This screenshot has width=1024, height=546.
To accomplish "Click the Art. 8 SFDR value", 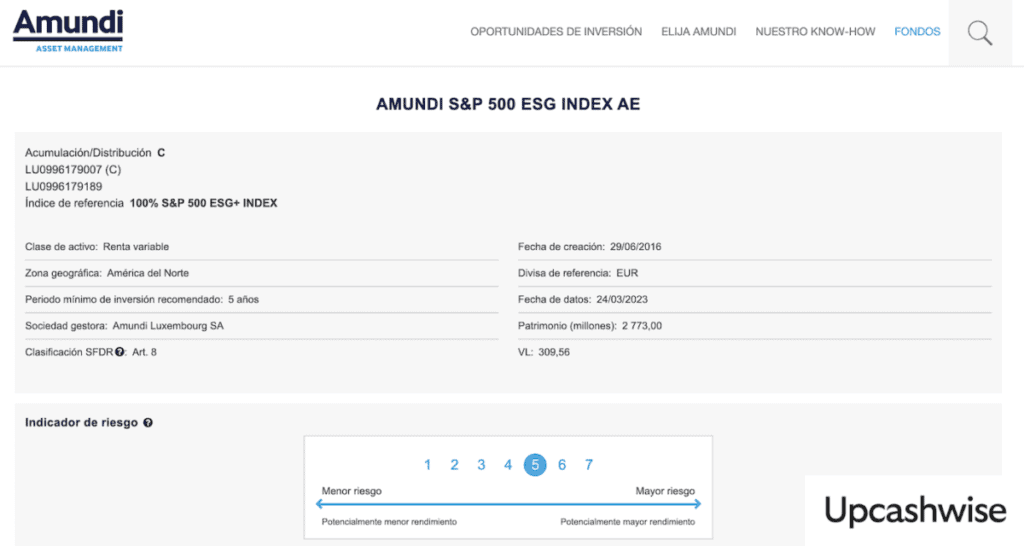I will pos(144,352).
